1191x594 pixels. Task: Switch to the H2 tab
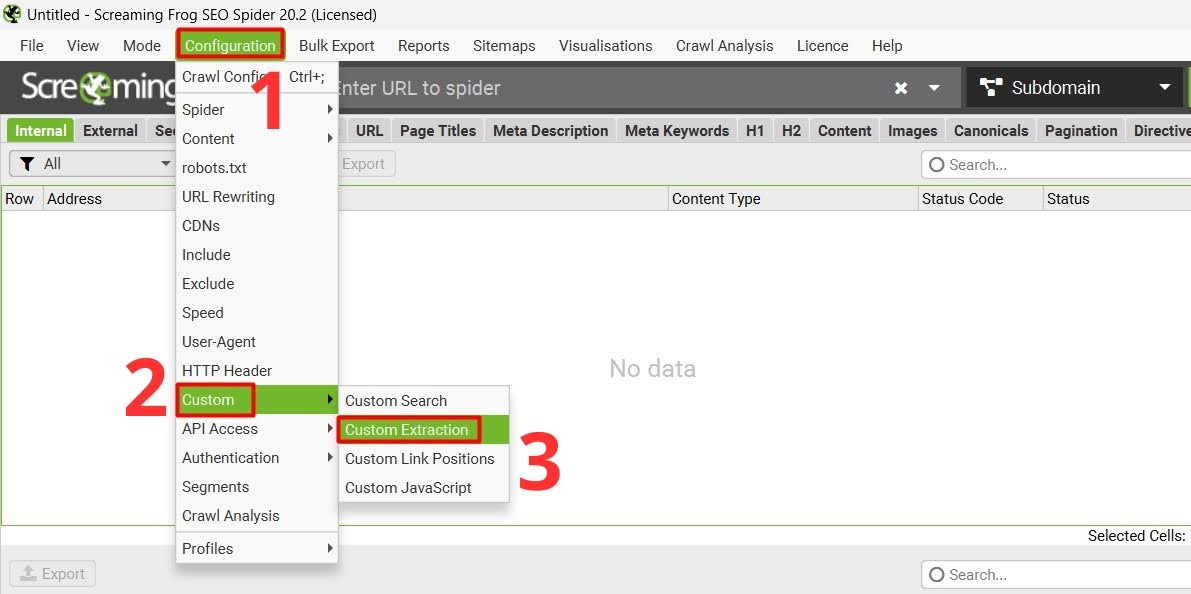pos(791,131)
